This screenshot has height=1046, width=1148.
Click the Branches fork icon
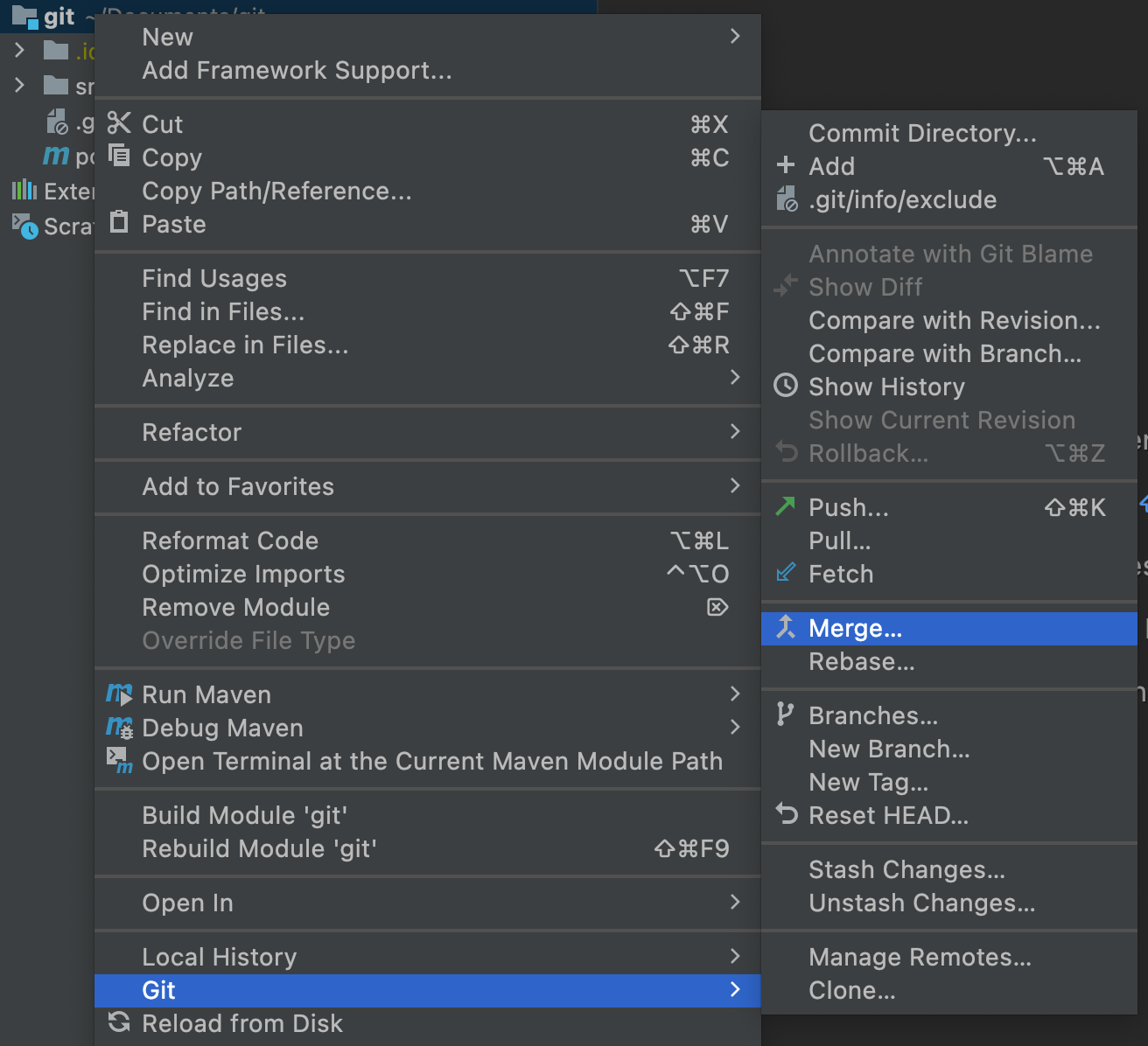click(x=786, y=715)
